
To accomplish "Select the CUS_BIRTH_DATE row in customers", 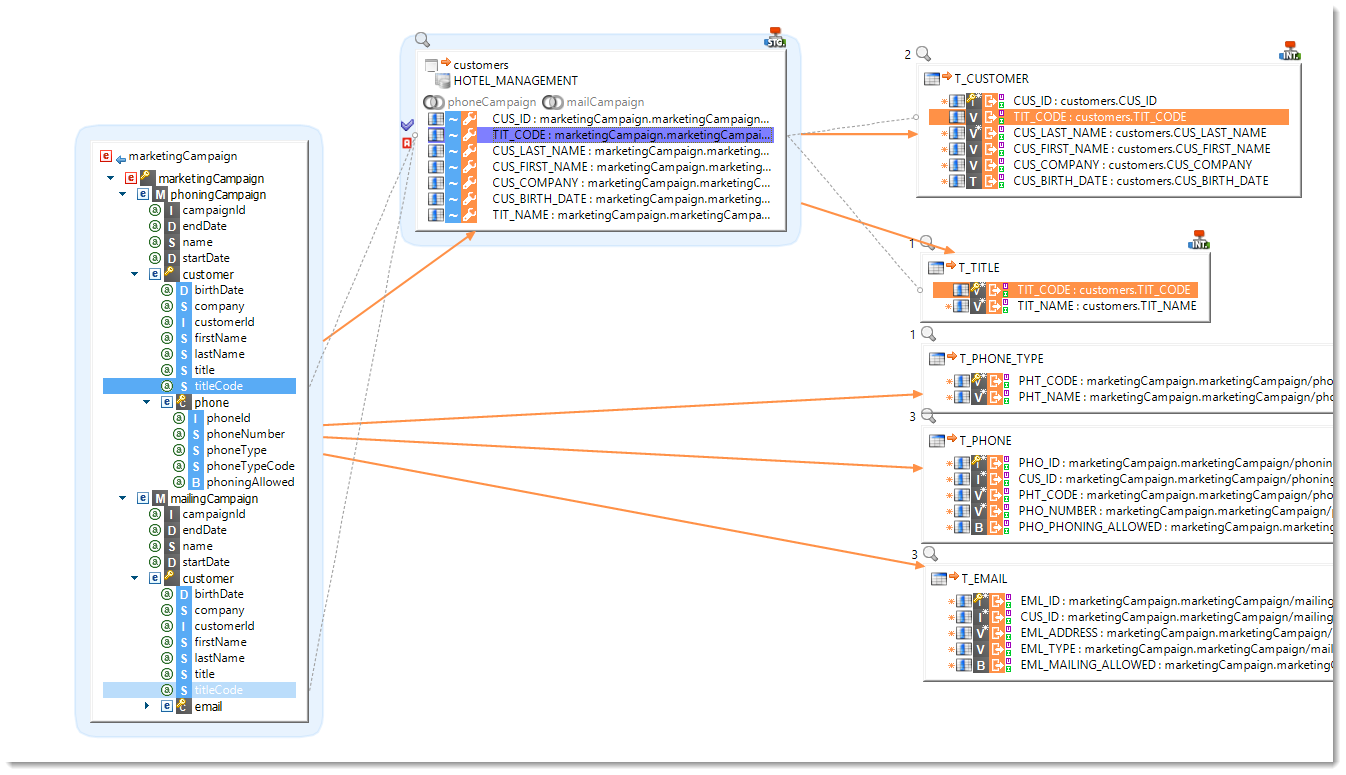I will (x=600, y=199).
